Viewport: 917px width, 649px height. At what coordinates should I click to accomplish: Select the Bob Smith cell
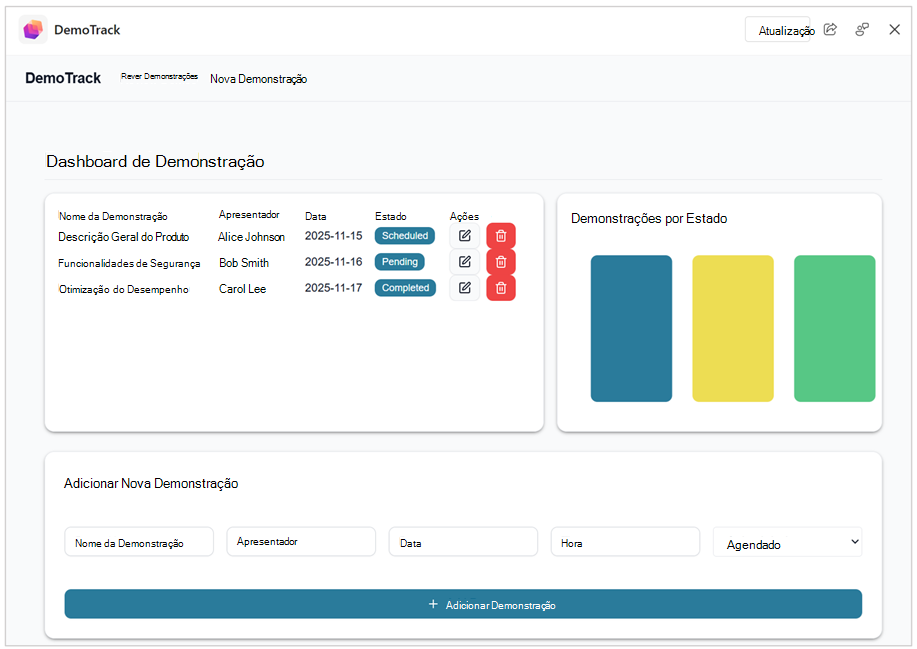pyautogui.click(x=244, y=263)
